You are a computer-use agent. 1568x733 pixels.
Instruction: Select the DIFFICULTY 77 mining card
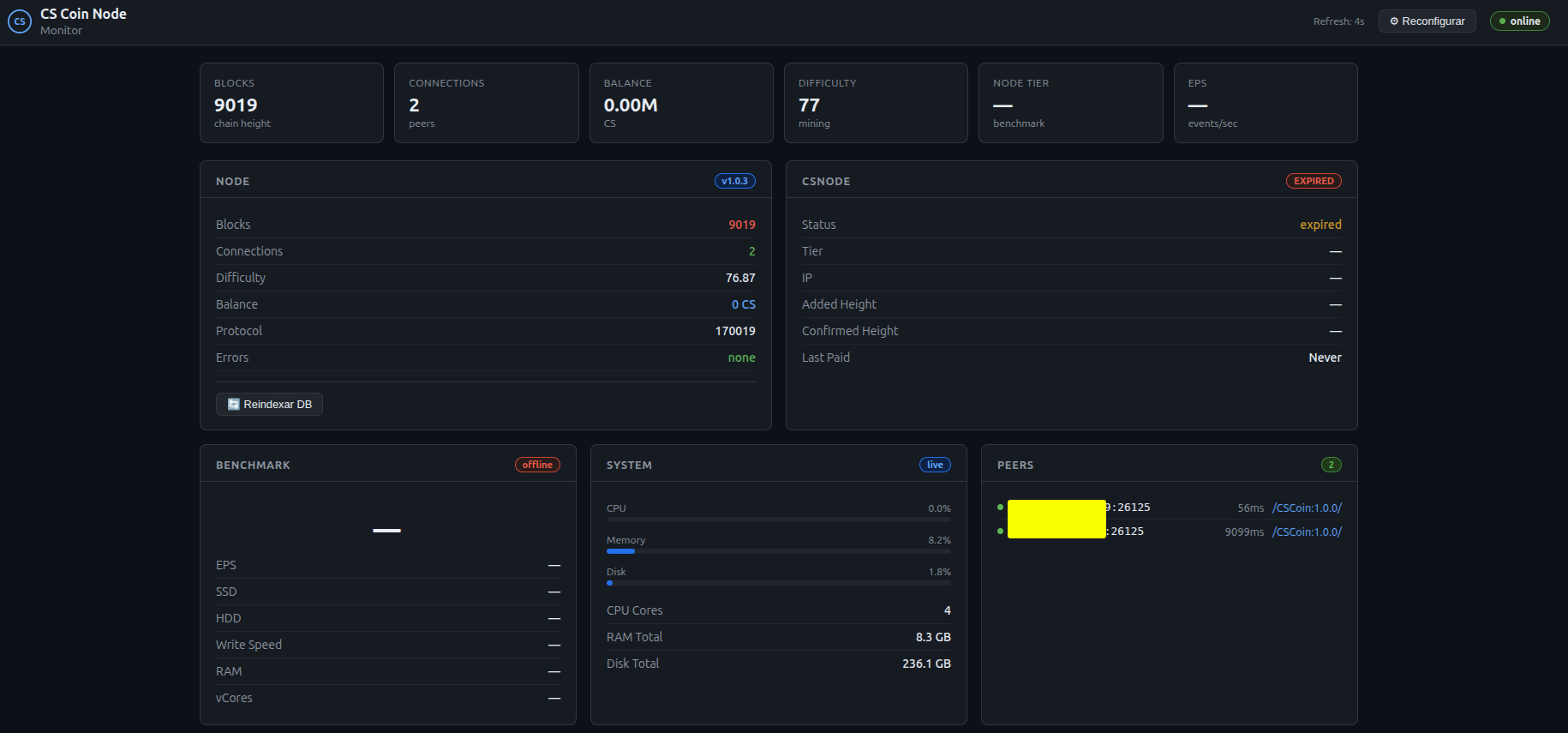[876, 103]
